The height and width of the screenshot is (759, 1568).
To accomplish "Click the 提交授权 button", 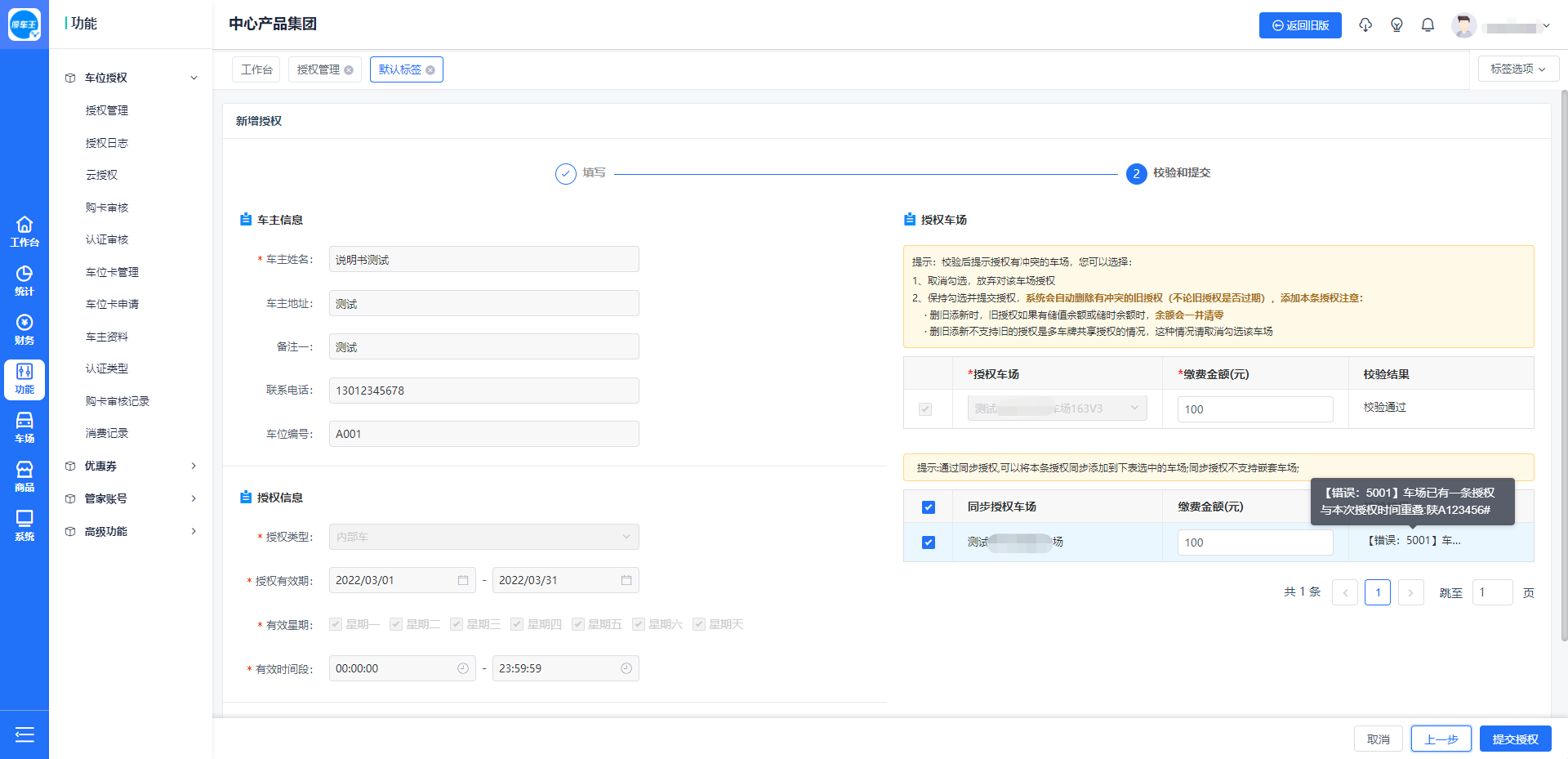I will tap(1515, 739).
